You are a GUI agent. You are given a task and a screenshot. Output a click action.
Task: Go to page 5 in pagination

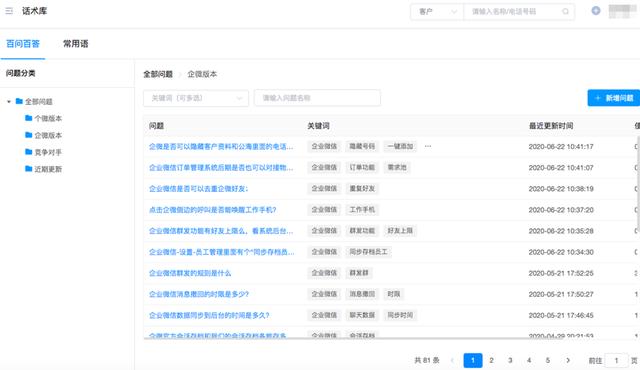pos(548,360)
